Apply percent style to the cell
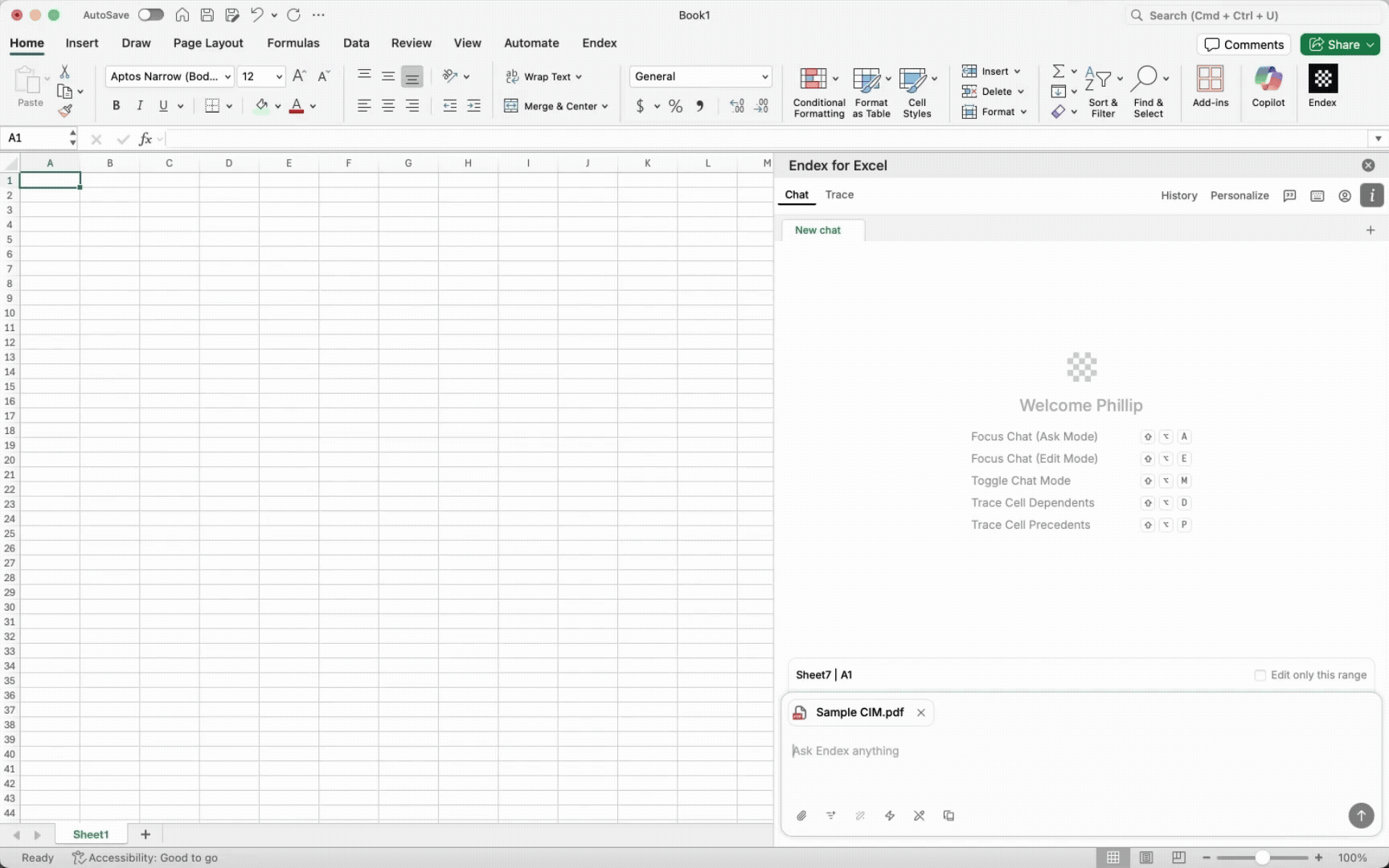The width and height of the screenshot is (1389, 868). [x=675, y=106]
